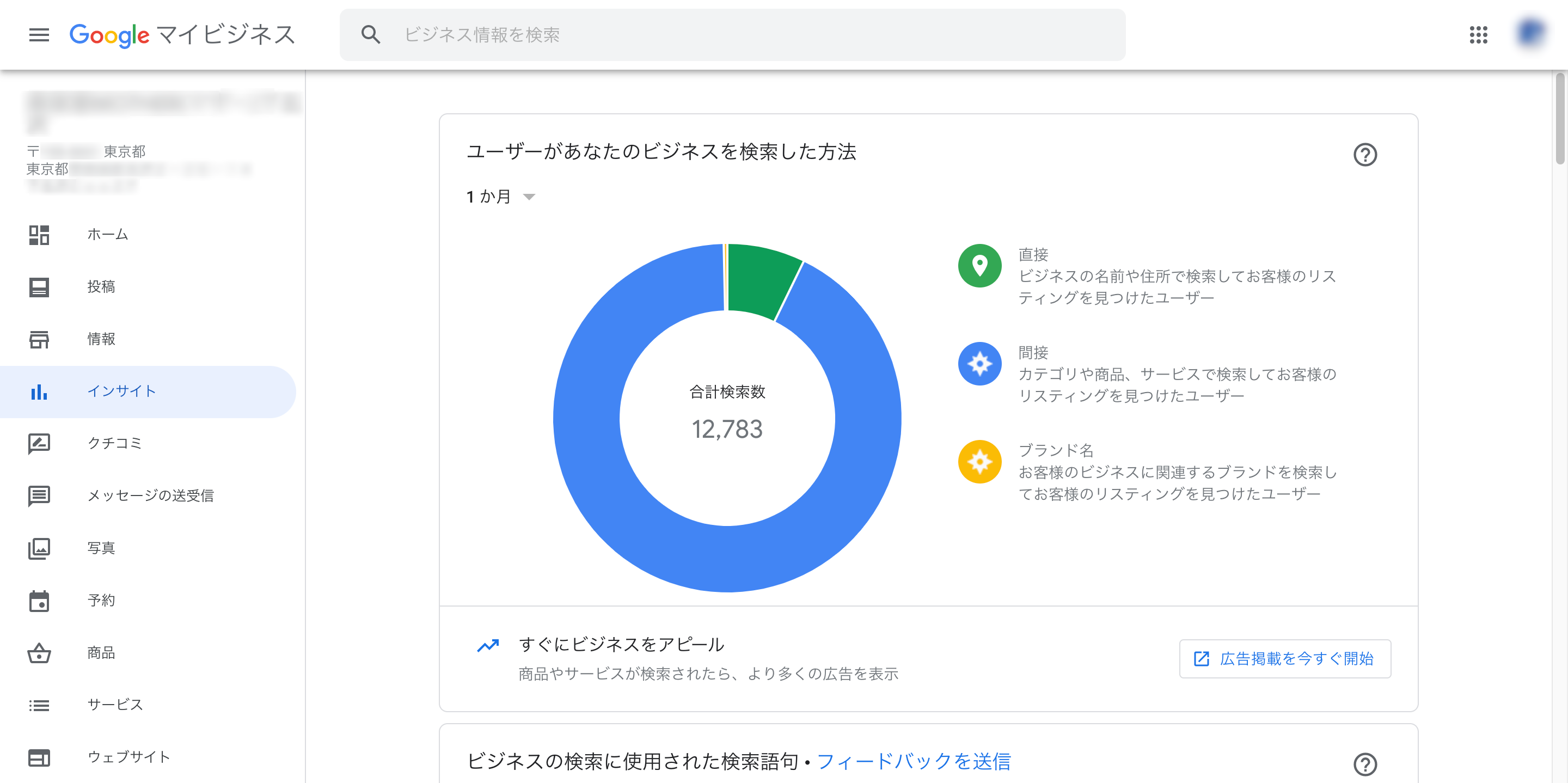Viewport: 1568px width, 783px height.
Task: Open 予約 section in sidebar
Action: (x=148, y=601)
